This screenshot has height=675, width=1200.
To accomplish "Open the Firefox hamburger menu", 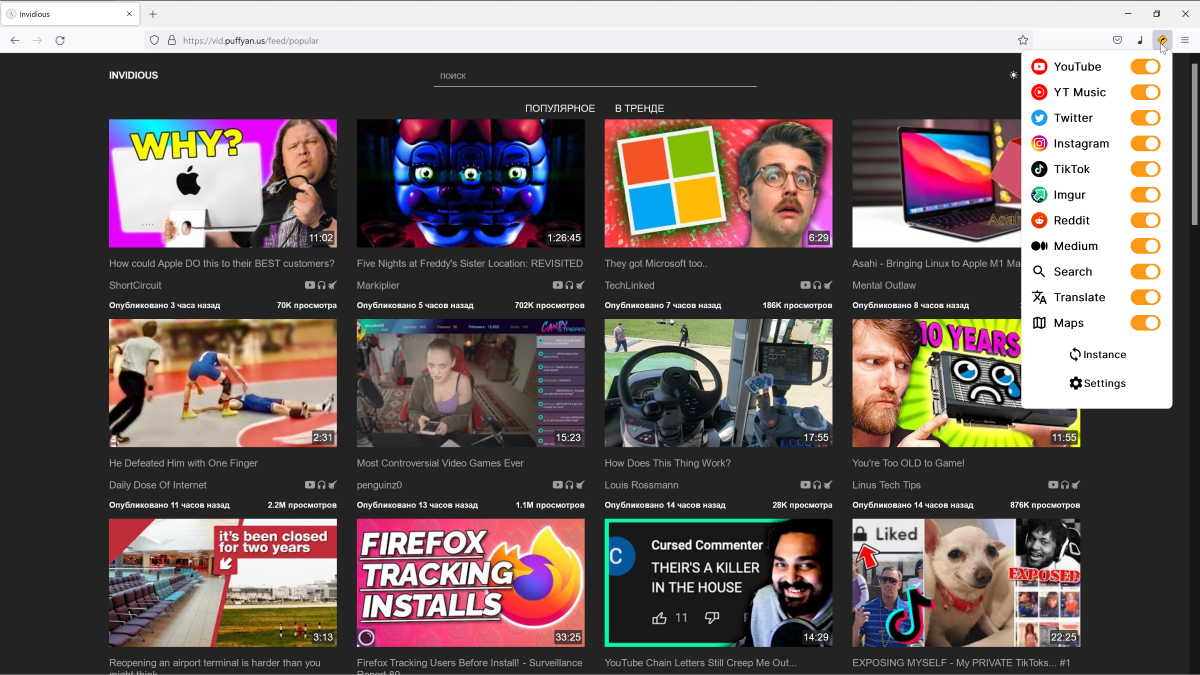I will (x=1185, y=40).
